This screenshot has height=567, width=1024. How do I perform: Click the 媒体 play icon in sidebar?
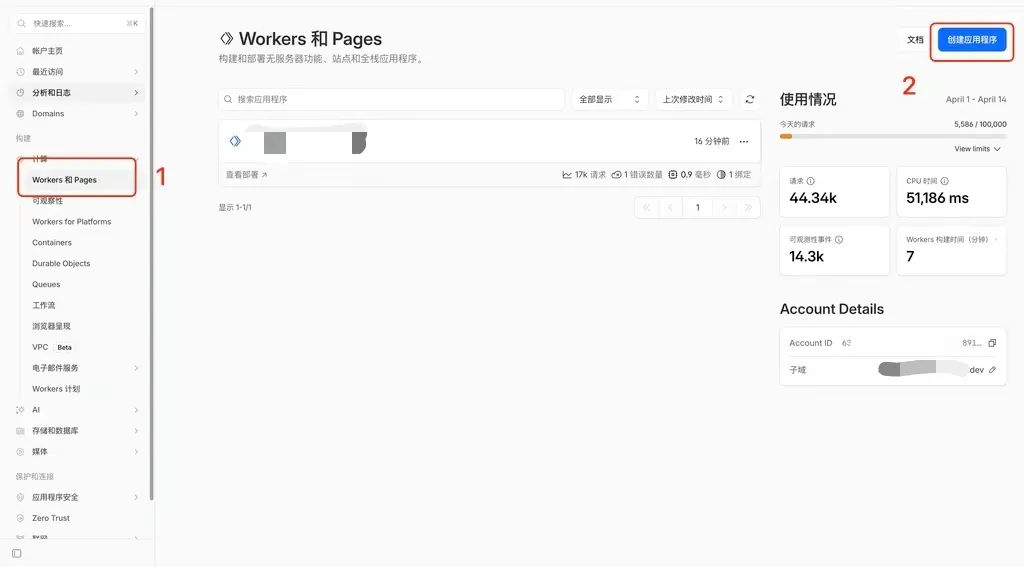coord(20,452)
